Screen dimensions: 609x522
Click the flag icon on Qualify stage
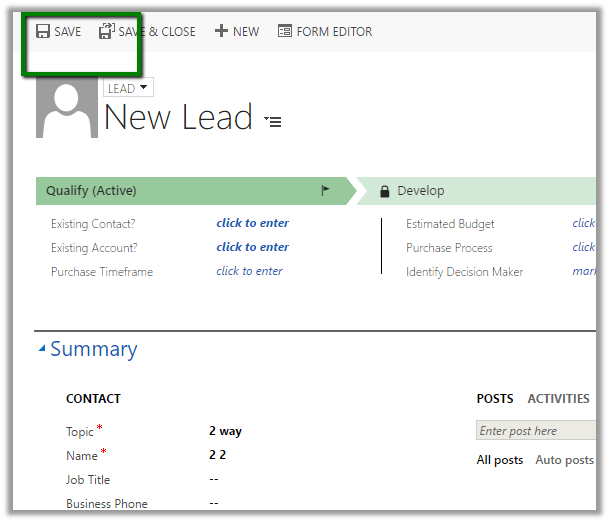tap(325, 191)
